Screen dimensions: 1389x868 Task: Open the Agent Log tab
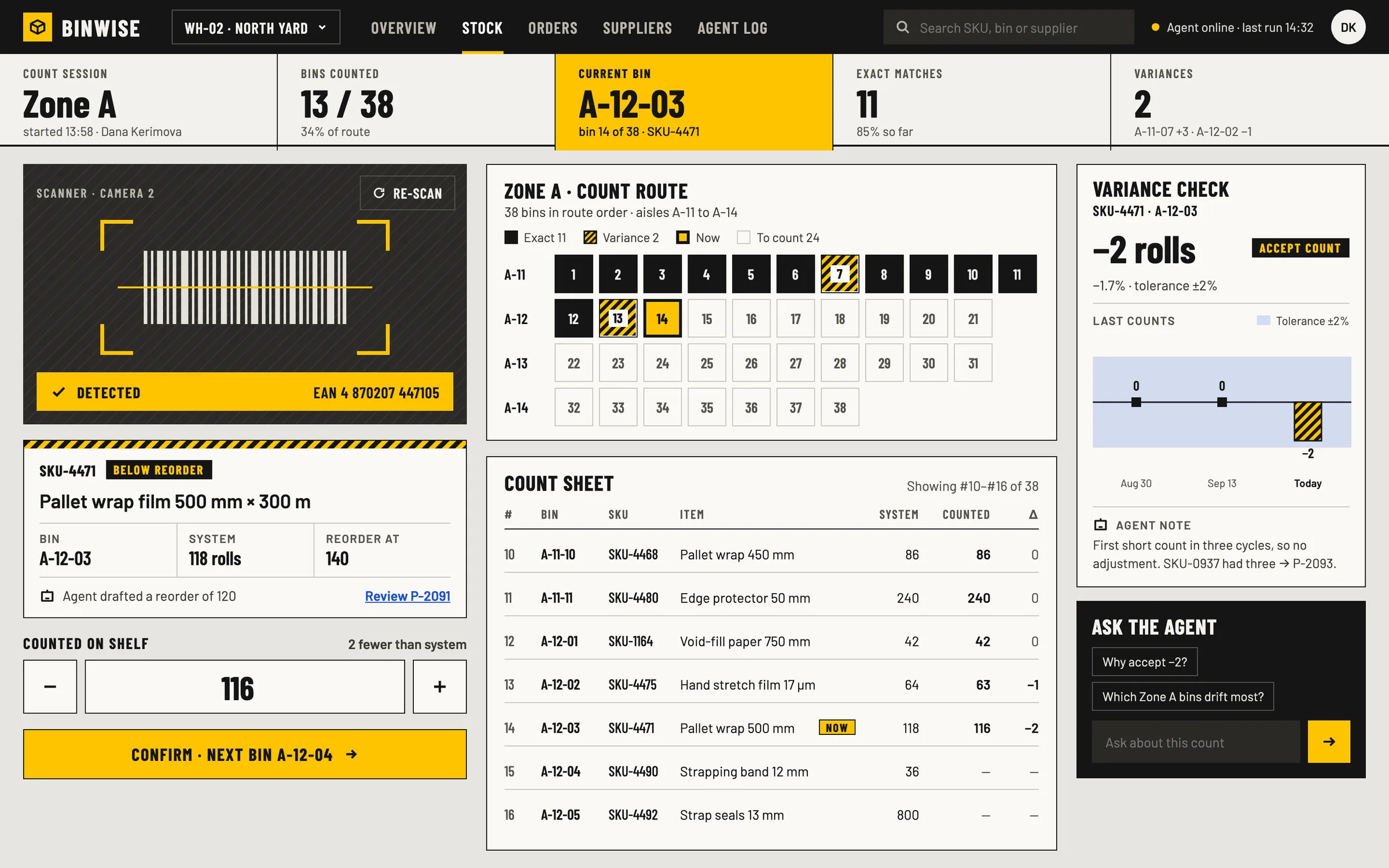732,28
